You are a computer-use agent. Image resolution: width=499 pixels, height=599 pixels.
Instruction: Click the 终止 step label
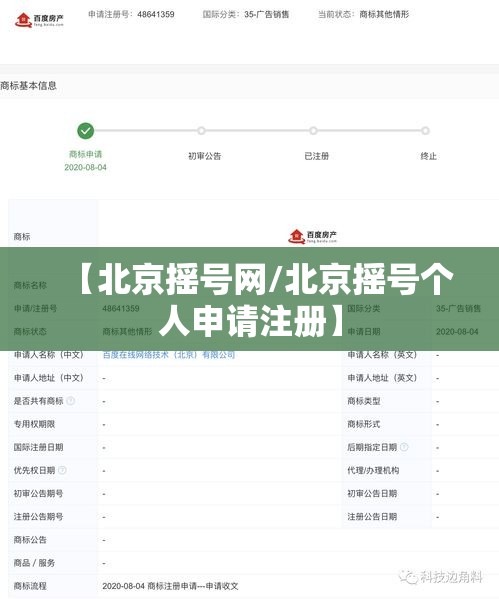click(x=429, y=156)
